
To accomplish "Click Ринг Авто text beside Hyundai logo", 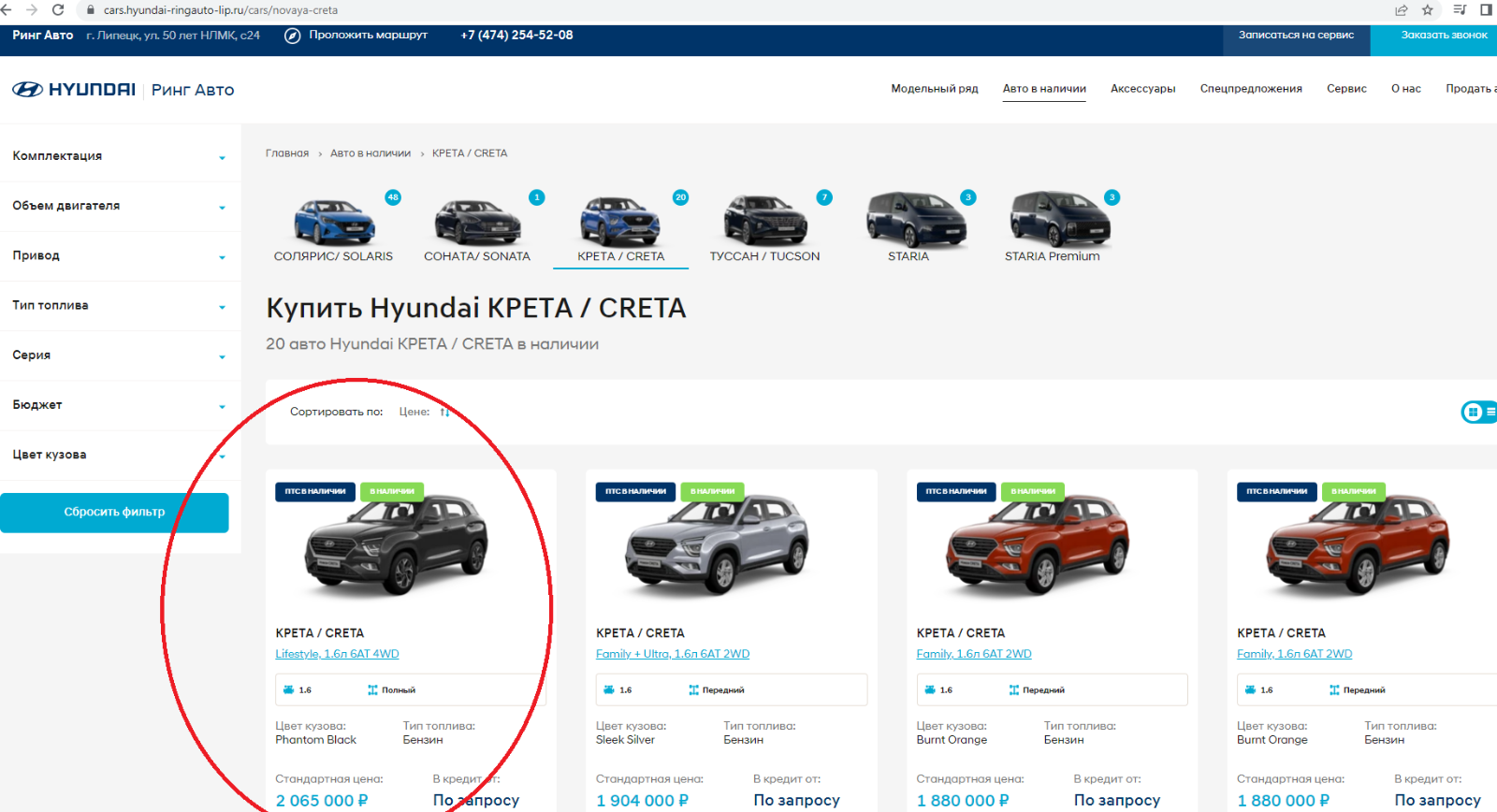I will coord(193,90).
